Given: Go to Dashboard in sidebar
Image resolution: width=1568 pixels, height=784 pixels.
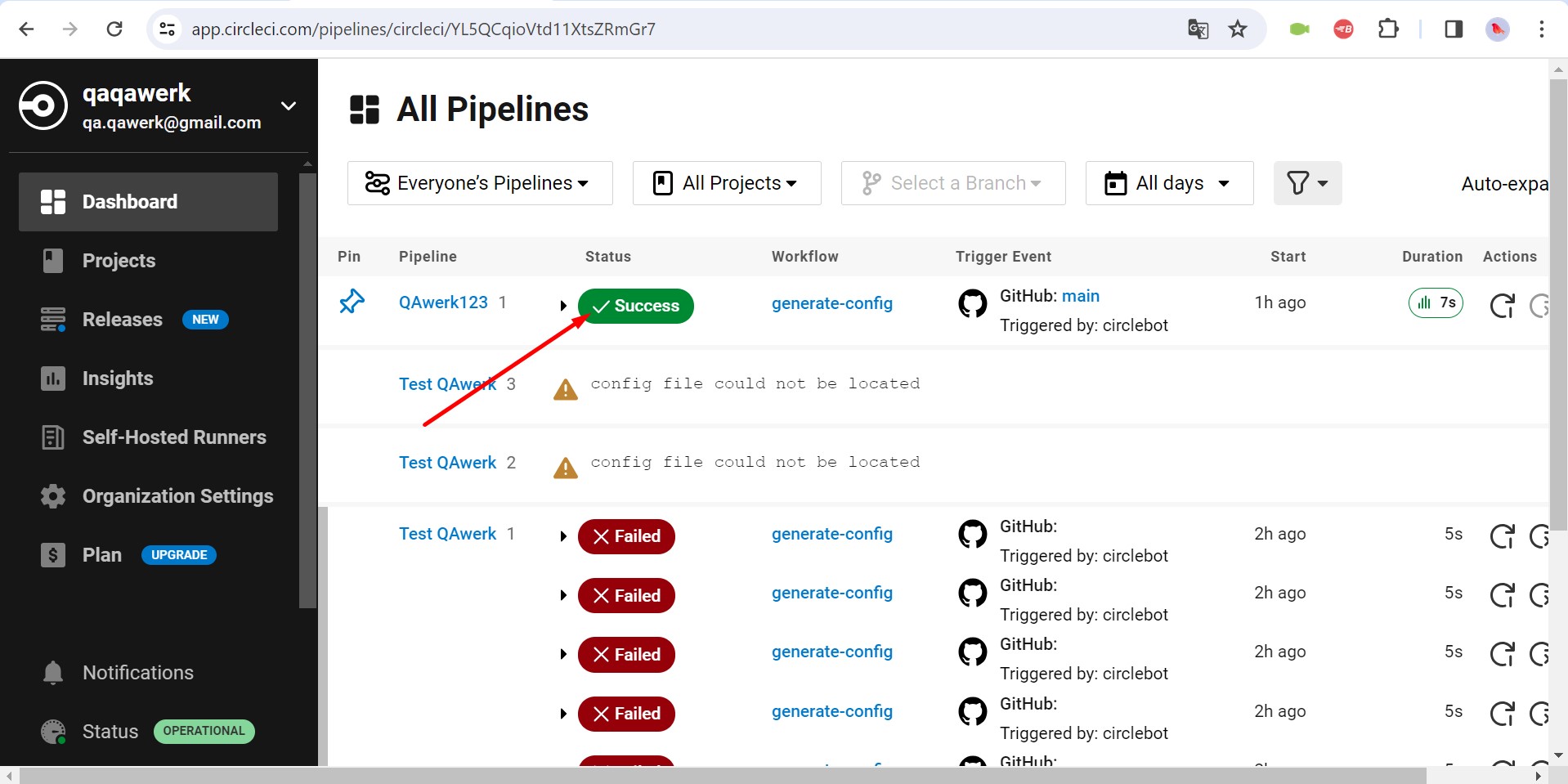Looking at the screenshot, I should pos(148,202).
